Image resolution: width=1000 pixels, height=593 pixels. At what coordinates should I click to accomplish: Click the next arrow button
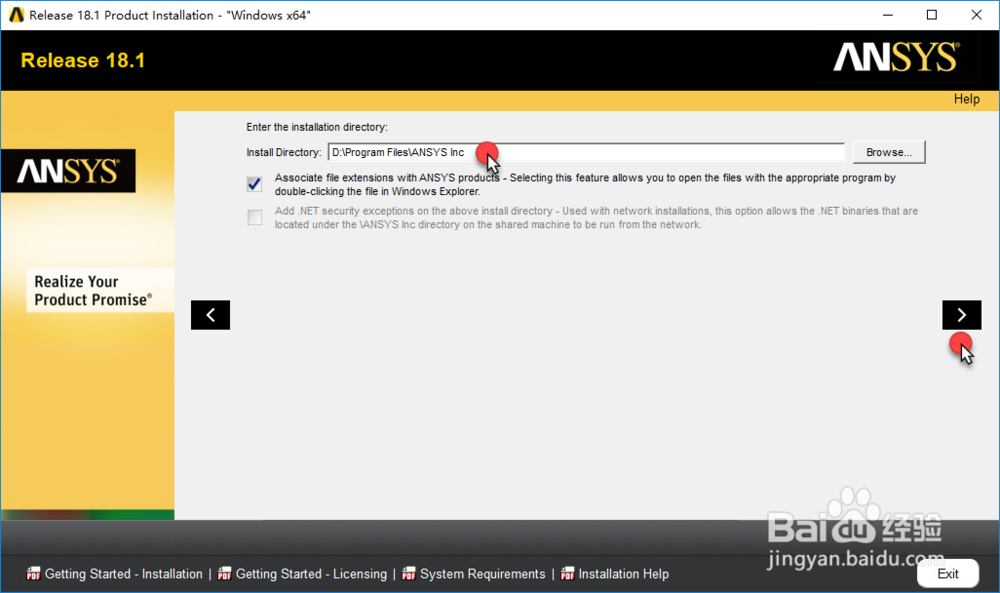(962, 315)
